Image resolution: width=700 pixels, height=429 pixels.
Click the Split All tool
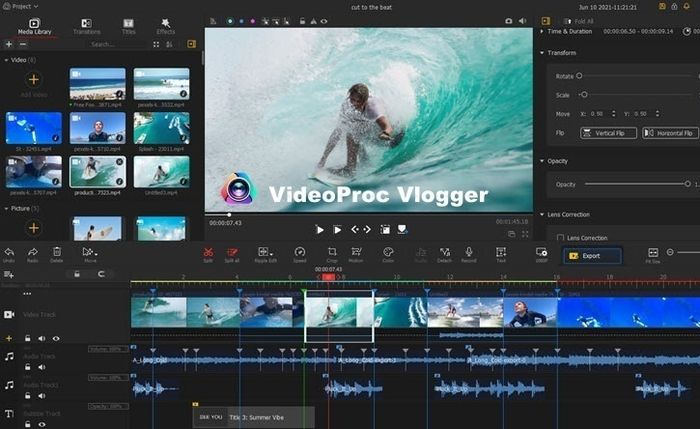click(x=232, y=255)
